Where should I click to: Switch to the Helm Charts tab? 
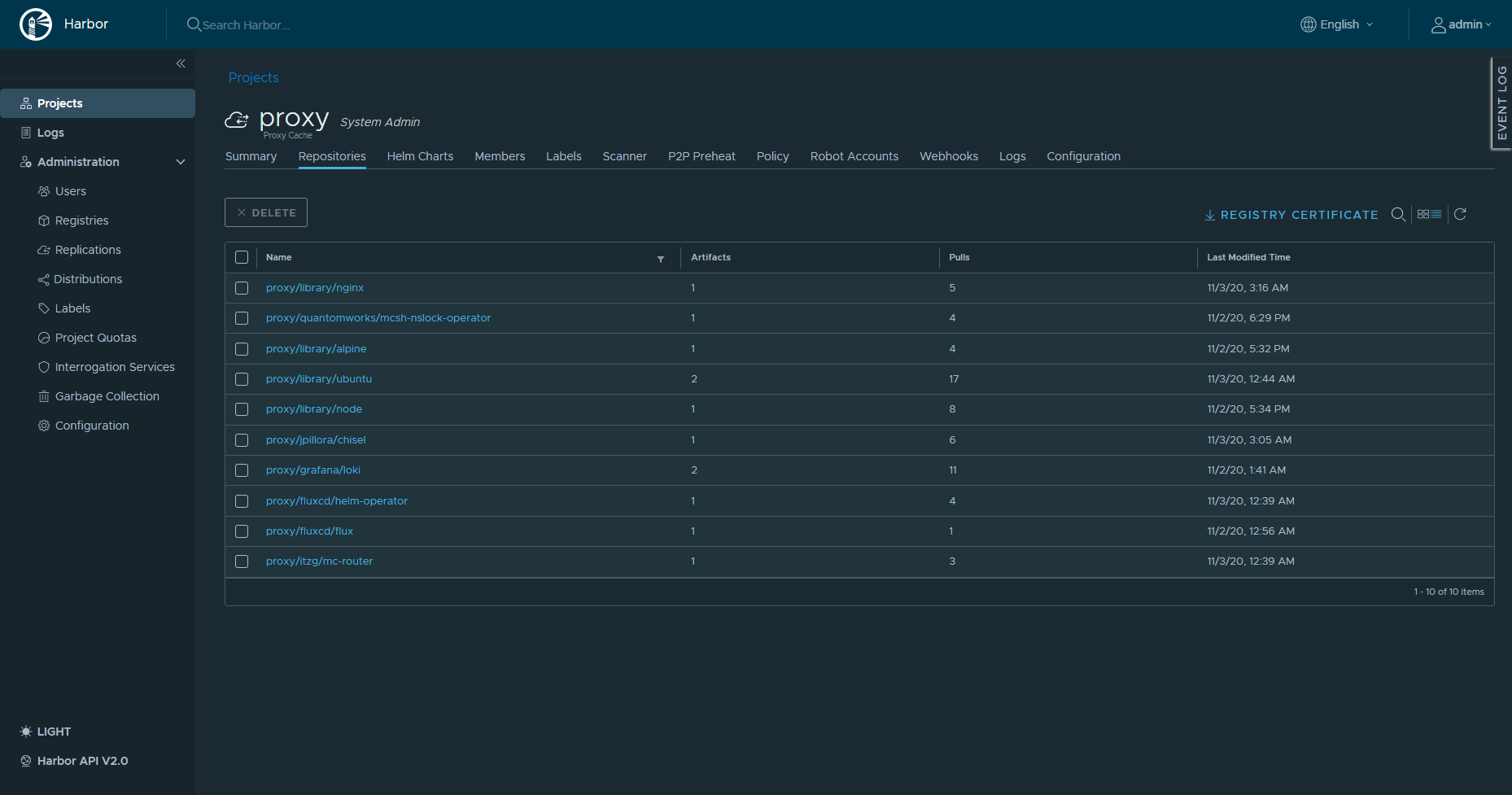pos(420,156)
